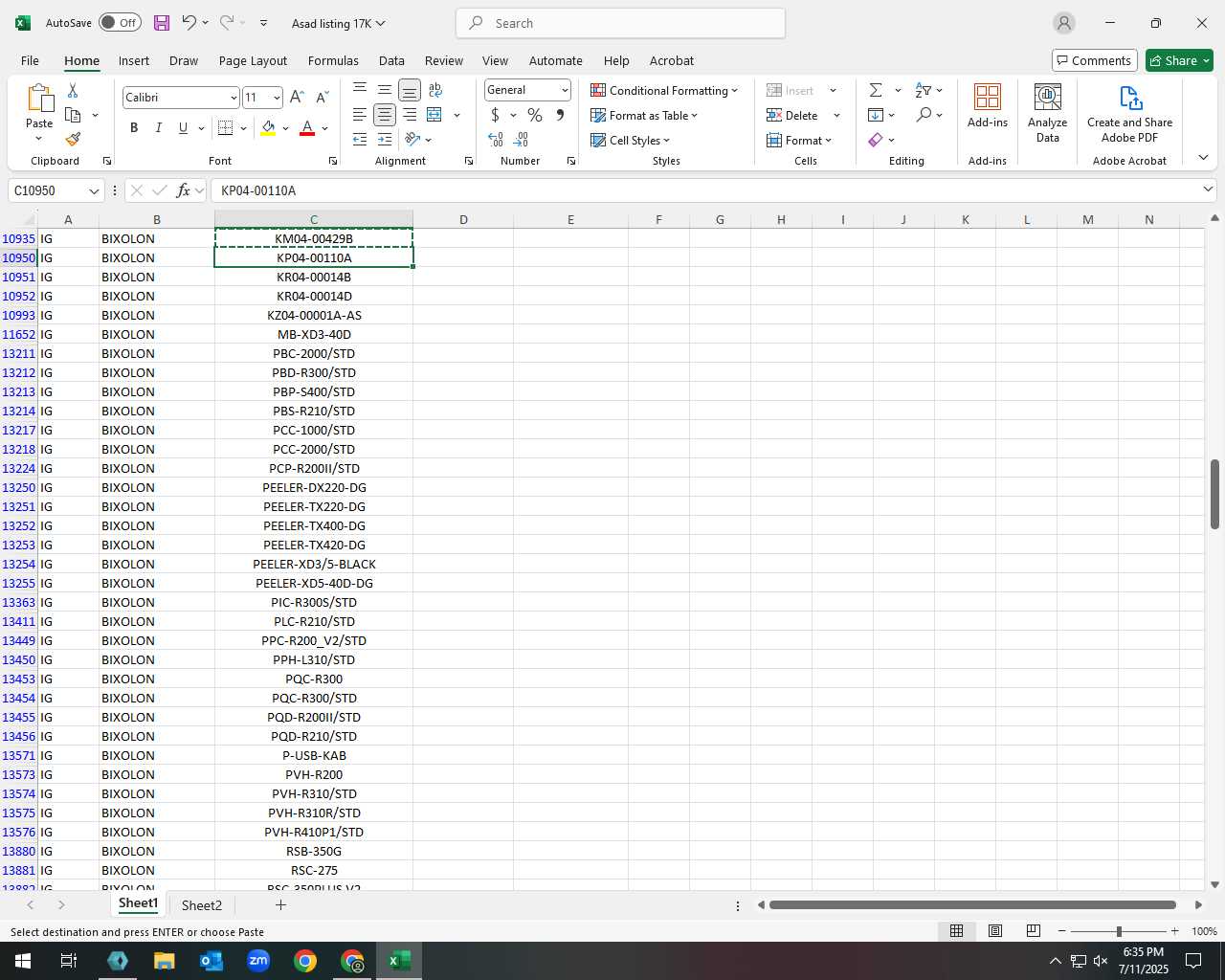Open the font name Calibri dropdown
The image size is (1225, 980).
click(x=234, y=98)
